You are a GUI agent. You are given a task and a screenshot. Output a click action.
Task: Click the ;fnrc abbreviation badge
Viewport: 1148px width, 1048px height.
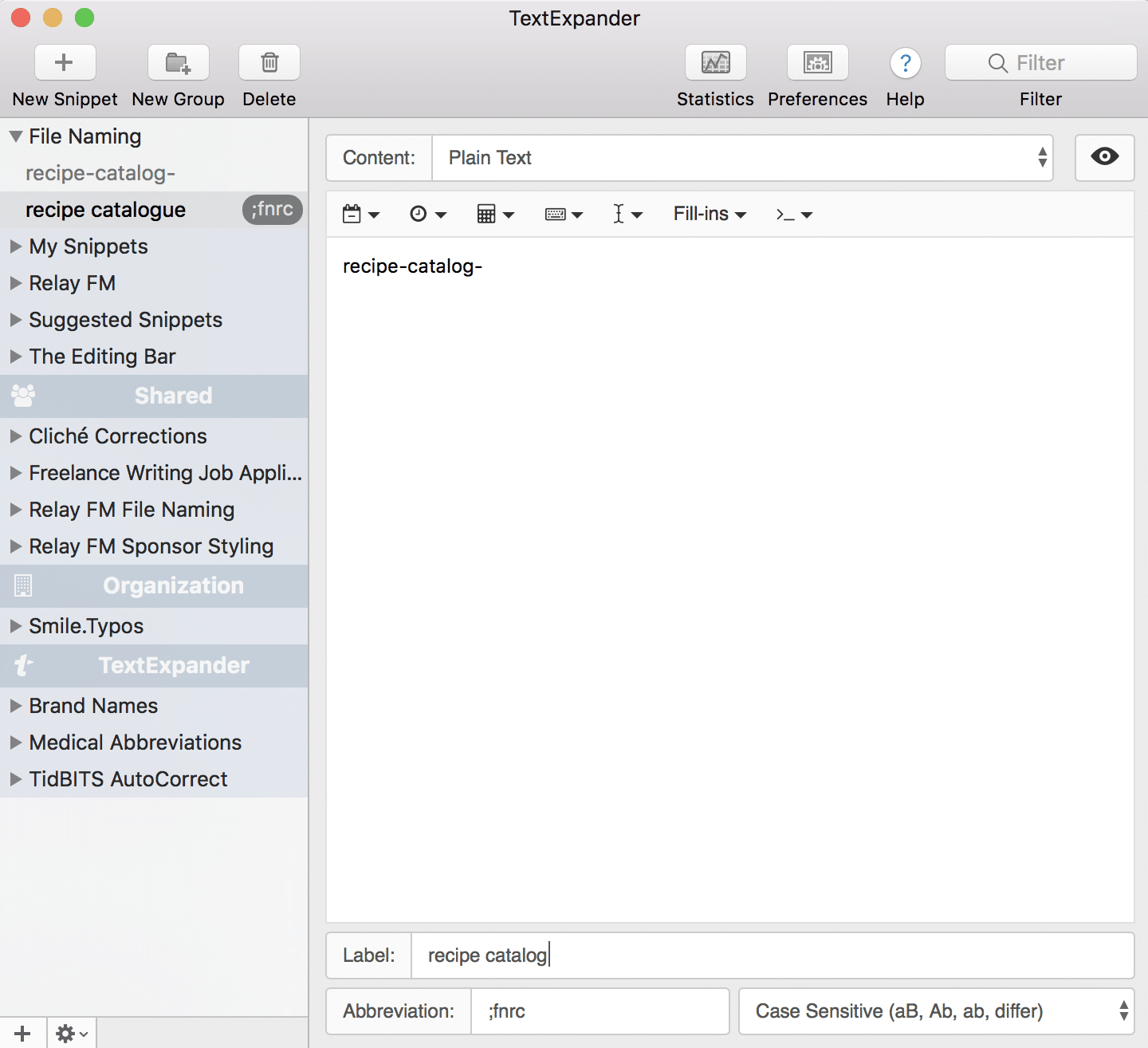[273, 210]
